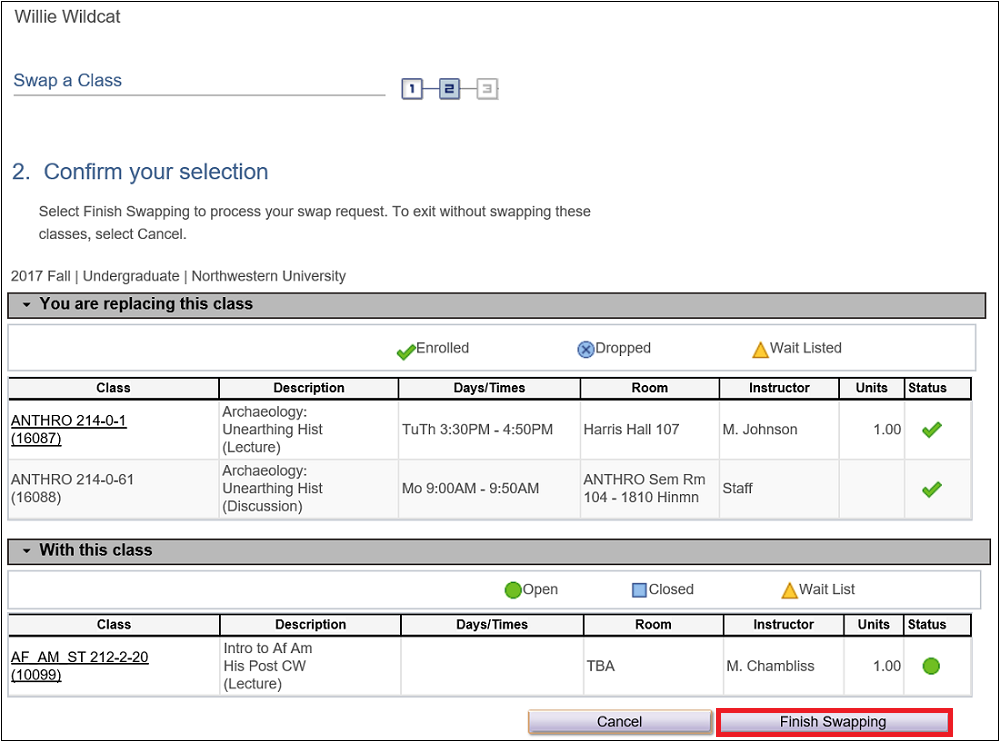Open the AF_AM_ST 212-2-20 (10099) class link
1000x742 pixels.
click(80, 665)
